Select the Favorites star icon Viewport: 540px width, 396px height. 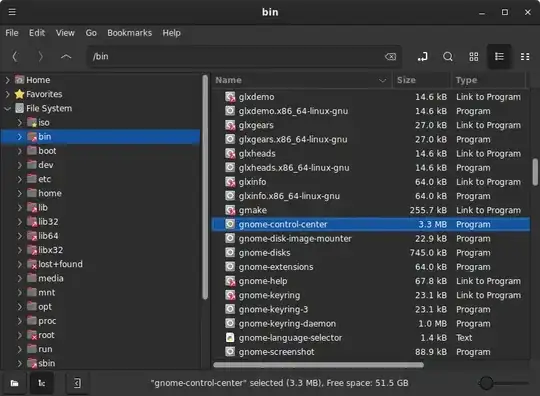pos(20,94)
